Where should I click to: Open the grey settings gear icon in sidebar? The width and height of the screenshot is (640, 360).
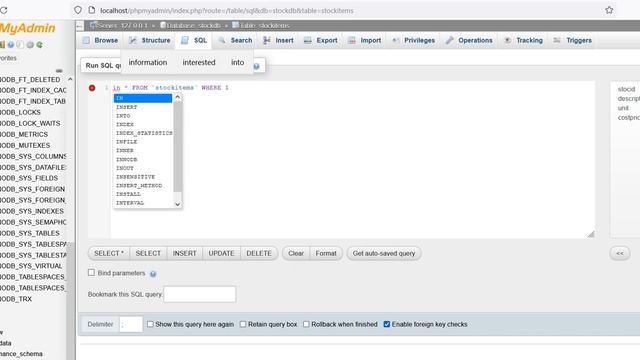pos(30,45)
